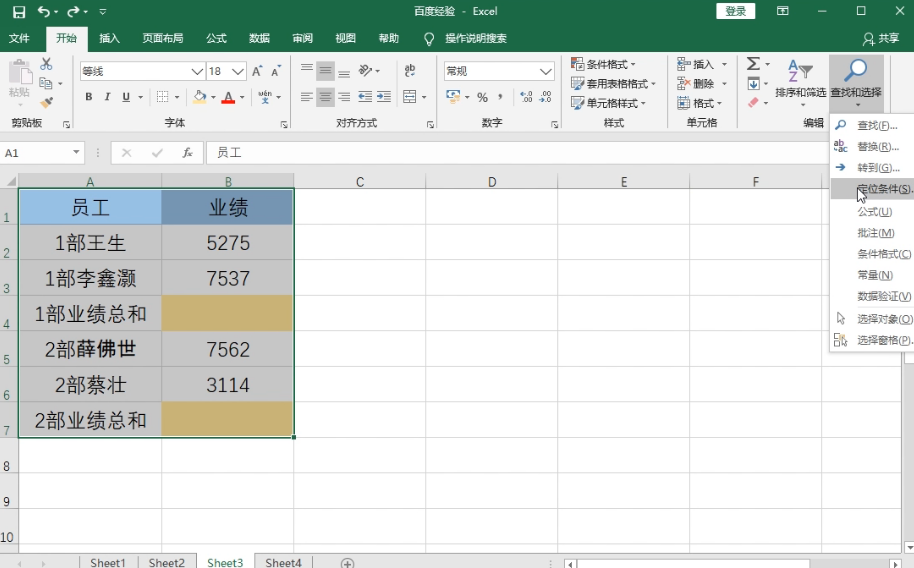The height and width of the screenshot is (568, 914).
Task: Click the Paste clipboard icon
Action: 20,73
